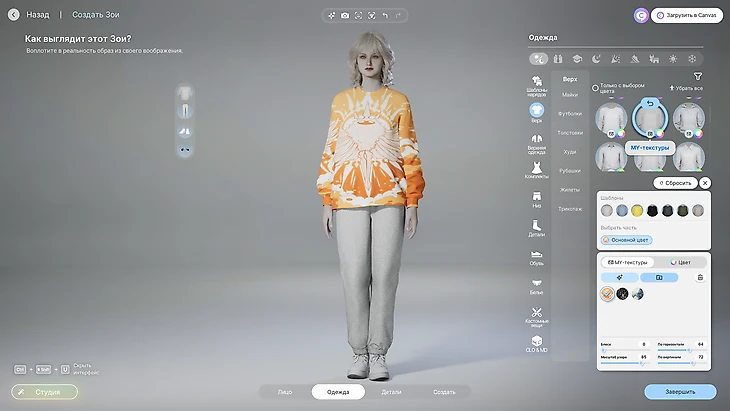Click the Сбросить reset button
Screen dimensions: 730x411
(675, 183)
